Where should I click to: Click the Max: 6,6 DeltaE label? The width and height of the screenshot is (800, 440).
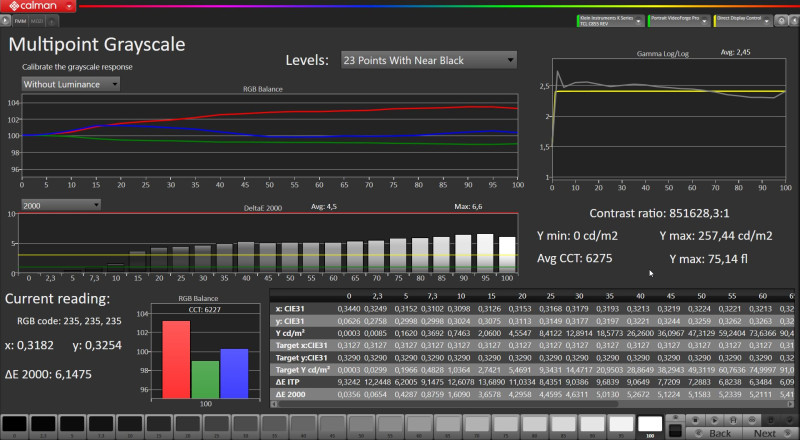click(x=468, y=207)
